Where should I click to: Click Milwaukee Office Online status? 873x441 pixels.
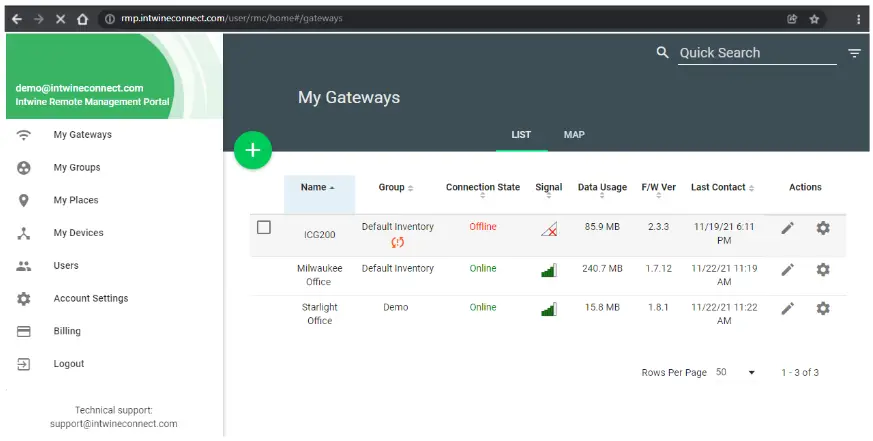483,268
